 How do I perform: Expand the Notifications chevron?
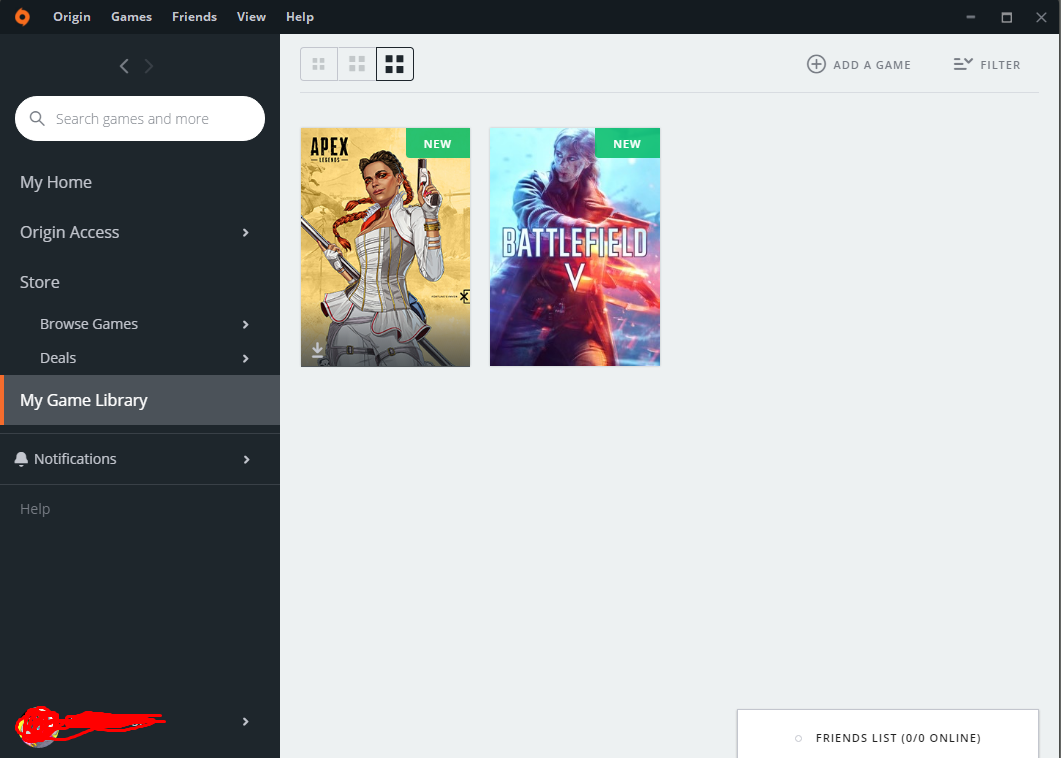tap(246, 460)
